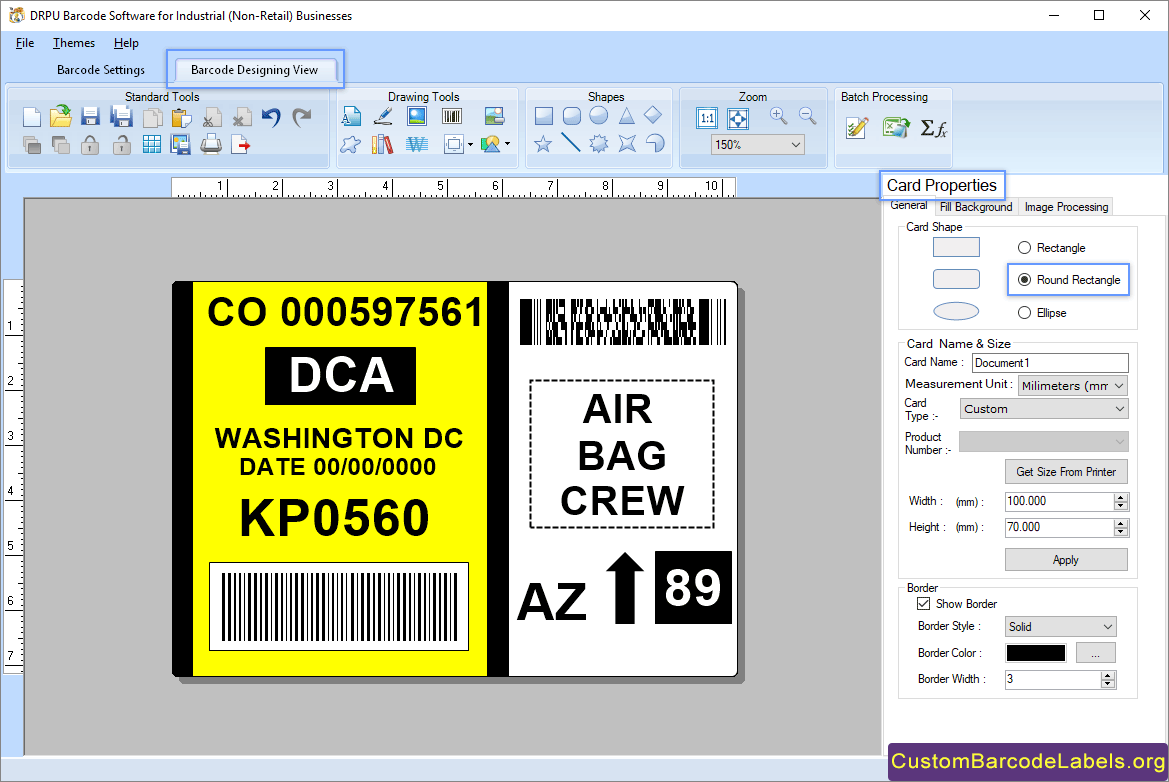This screenshot has width=1169, height=782.
Task: Print the label using printer icon
Action: click(211, 145)
